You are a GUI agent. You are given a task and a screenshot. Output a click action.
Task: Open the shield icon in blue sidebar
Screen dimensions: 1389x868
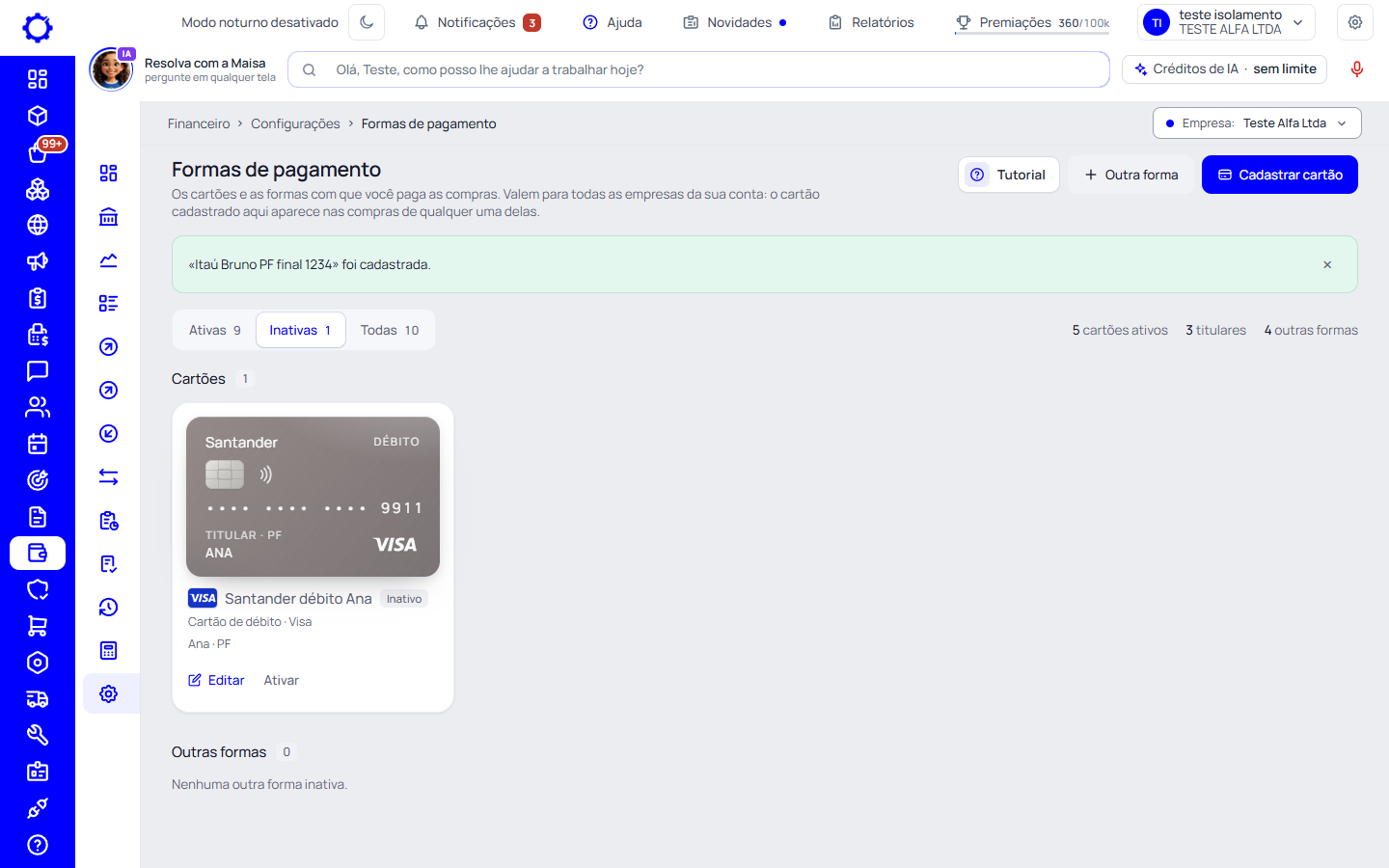(38, 589)
